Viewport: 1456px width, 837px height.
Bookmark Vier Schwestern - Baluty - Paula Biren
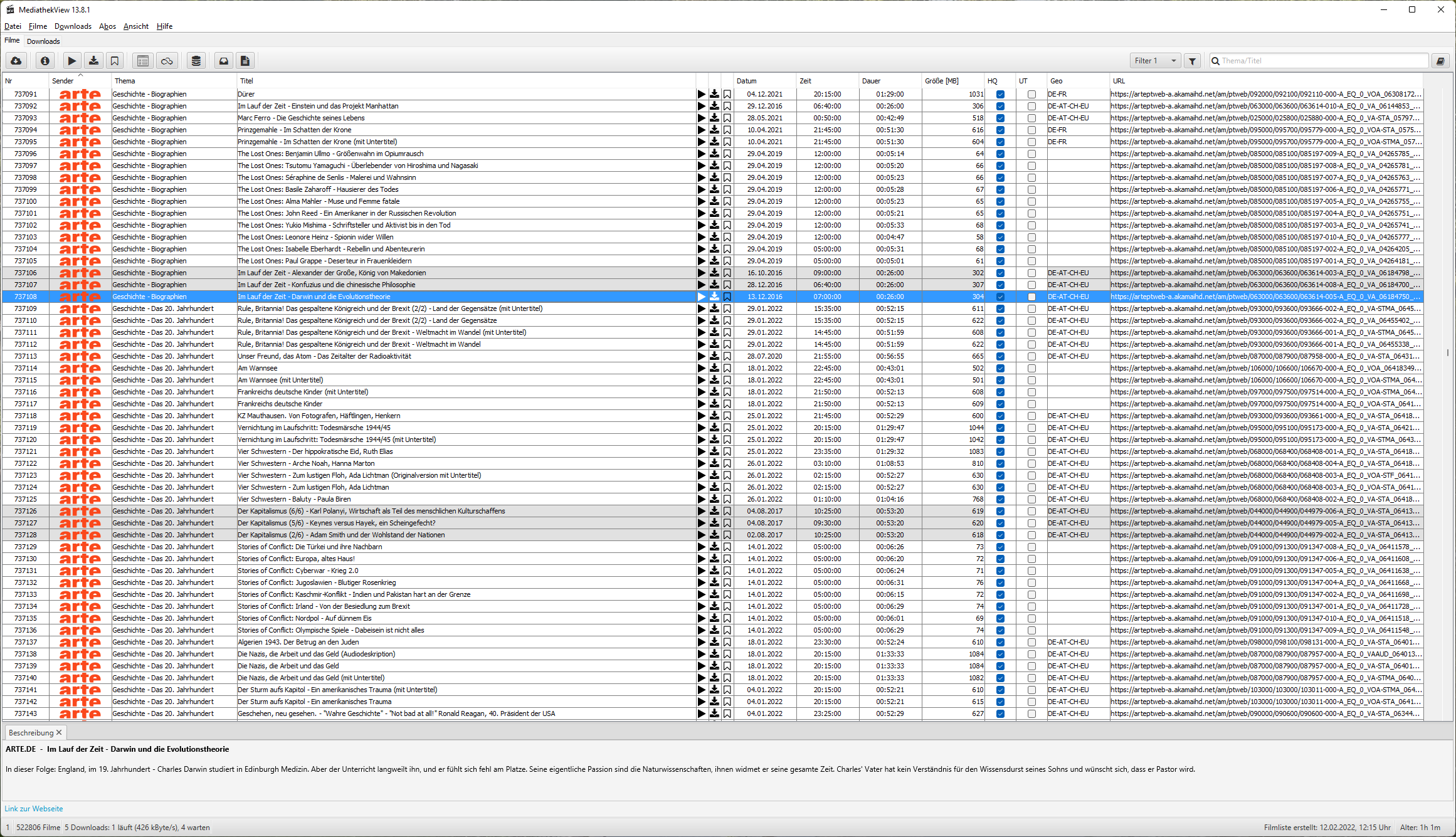click(x=727, y=499)
